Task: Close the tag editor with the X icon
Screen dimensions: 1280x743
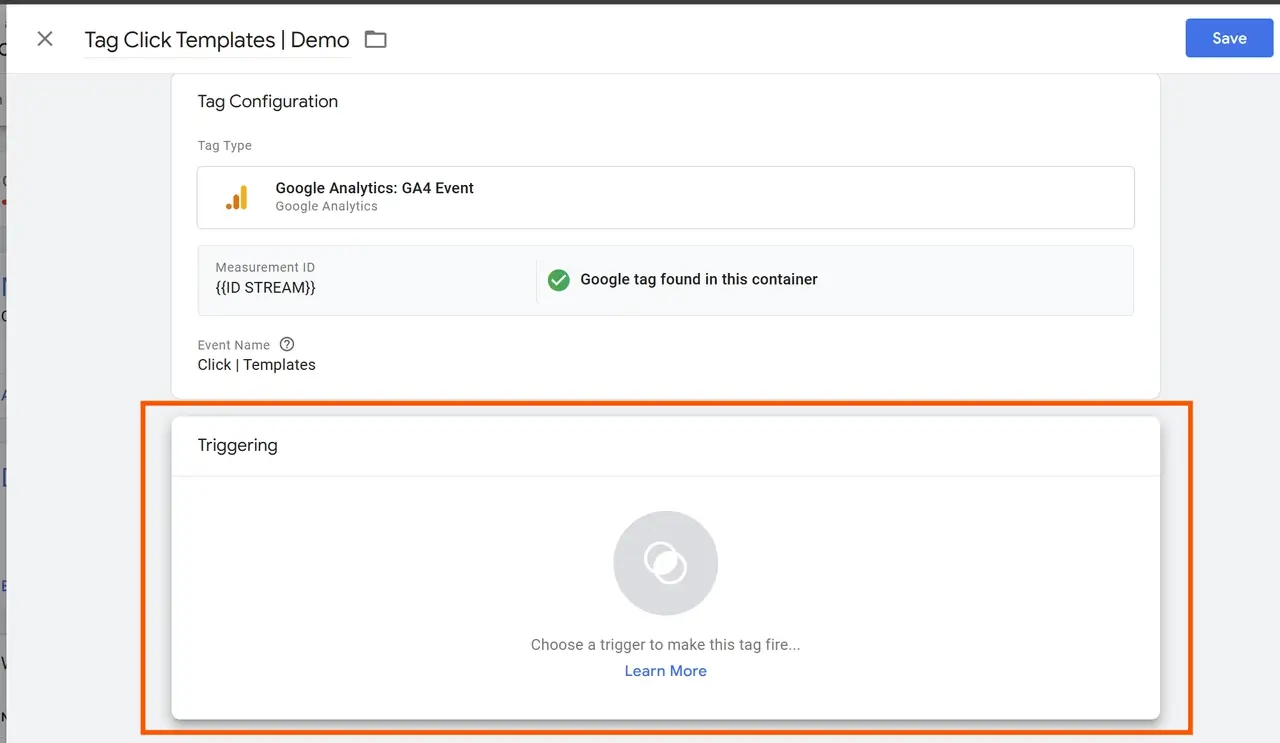Action: pos(45,39)
